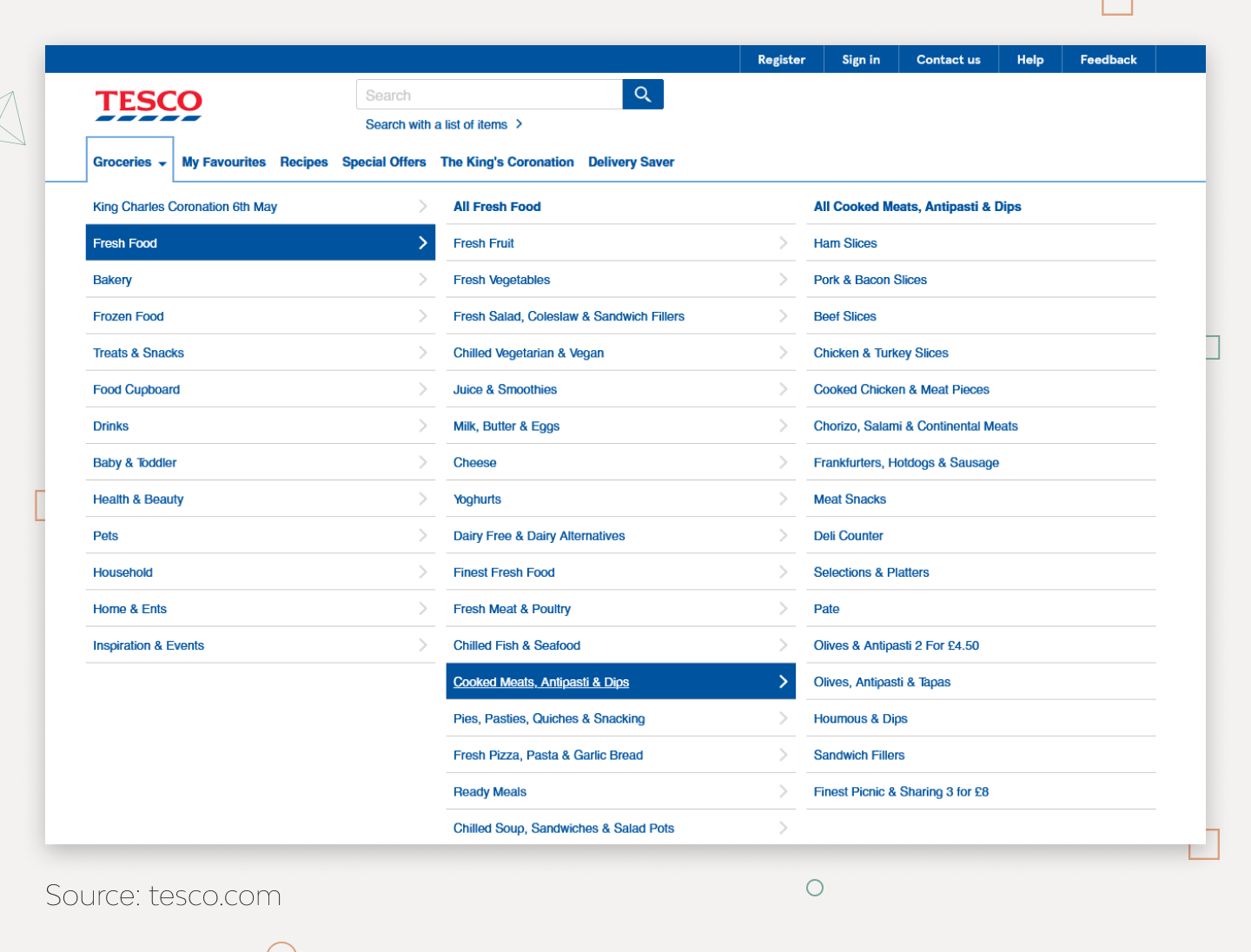The width and height of the screenshot is (1251, 952).
Task: Click the Milk, Butter & Eggs chevron
Action: point(784,426)
